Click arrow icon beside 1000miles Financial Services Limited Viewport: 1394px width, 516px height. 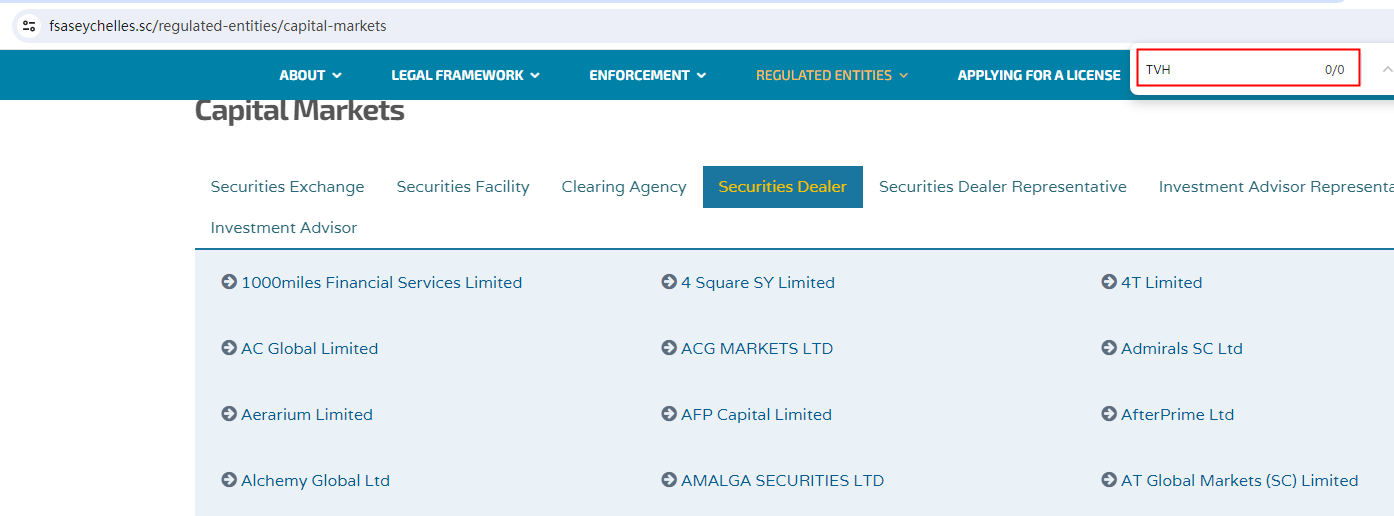coord(229,283)
